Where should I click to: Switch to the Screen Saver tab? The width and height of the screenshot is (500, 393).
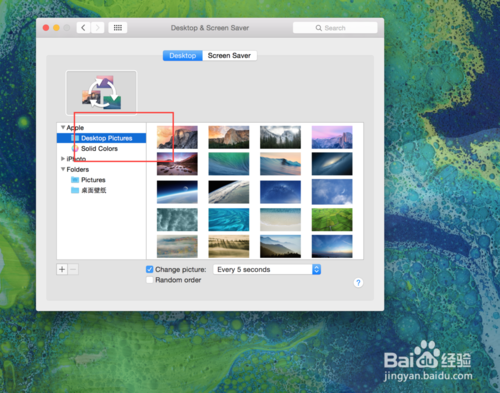point(229,56)
